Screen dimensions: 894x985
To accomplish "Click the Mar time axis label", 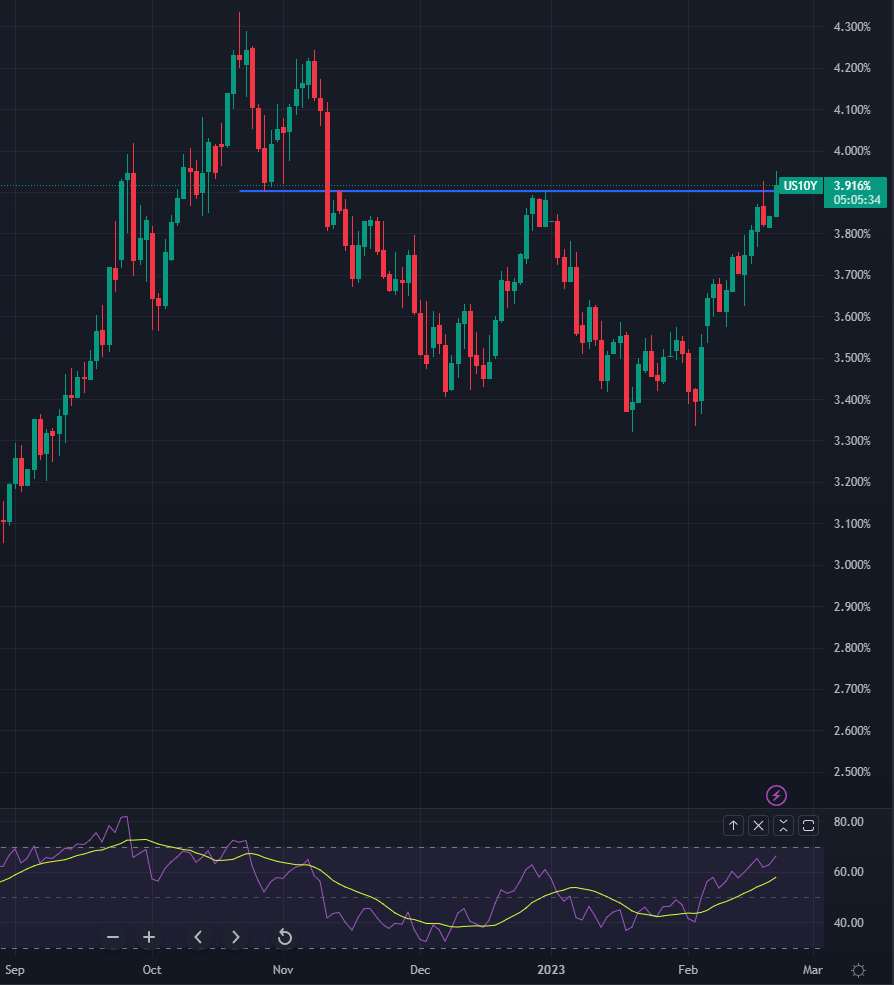I will pos(812,970).
